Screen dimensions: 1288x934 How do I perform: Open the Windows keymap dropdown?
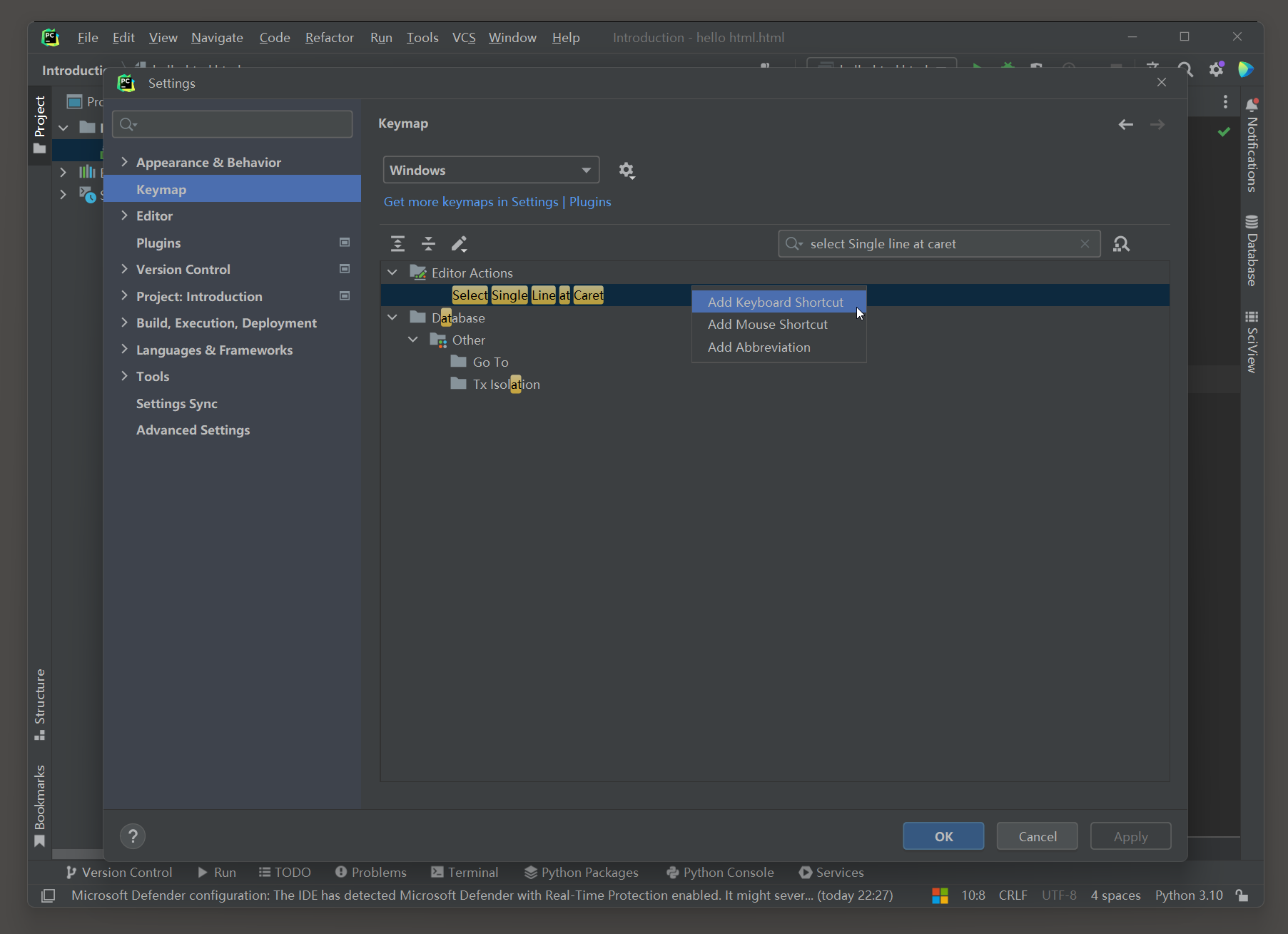[491, 171]
